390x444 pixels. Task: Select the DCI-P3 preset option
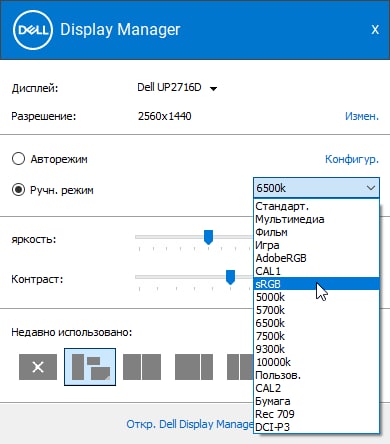click(316, 427)
